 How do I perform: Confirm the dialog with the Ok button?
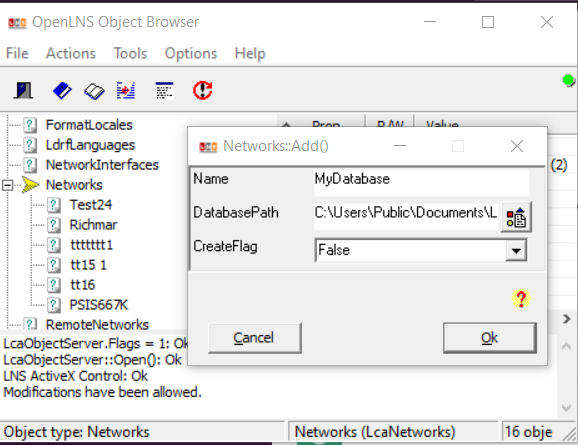pyautogui.click(x=490, y=338)
